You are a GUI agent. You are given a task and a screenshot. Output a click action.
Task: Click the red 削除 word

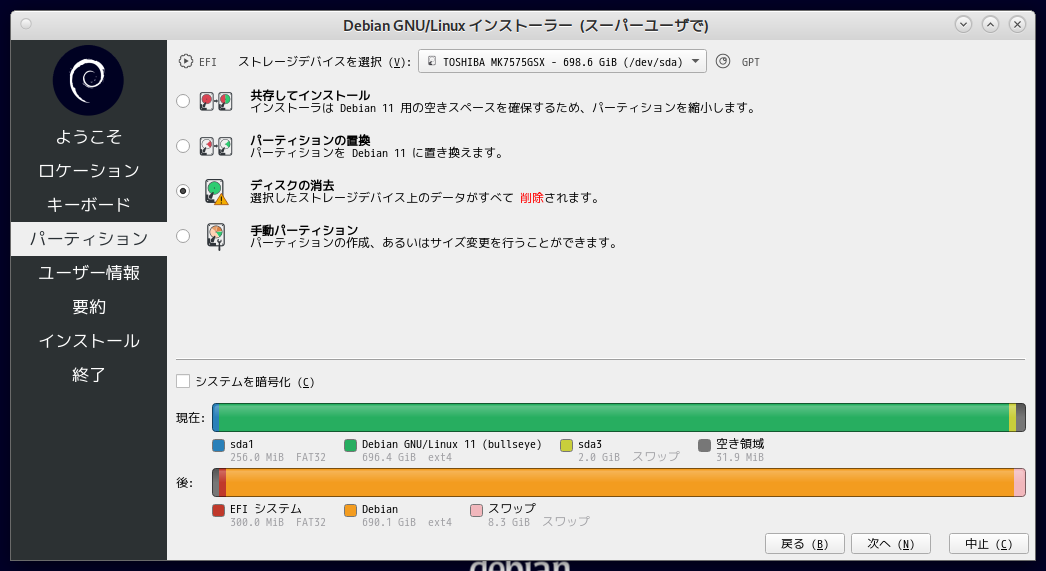click(532, 197)
